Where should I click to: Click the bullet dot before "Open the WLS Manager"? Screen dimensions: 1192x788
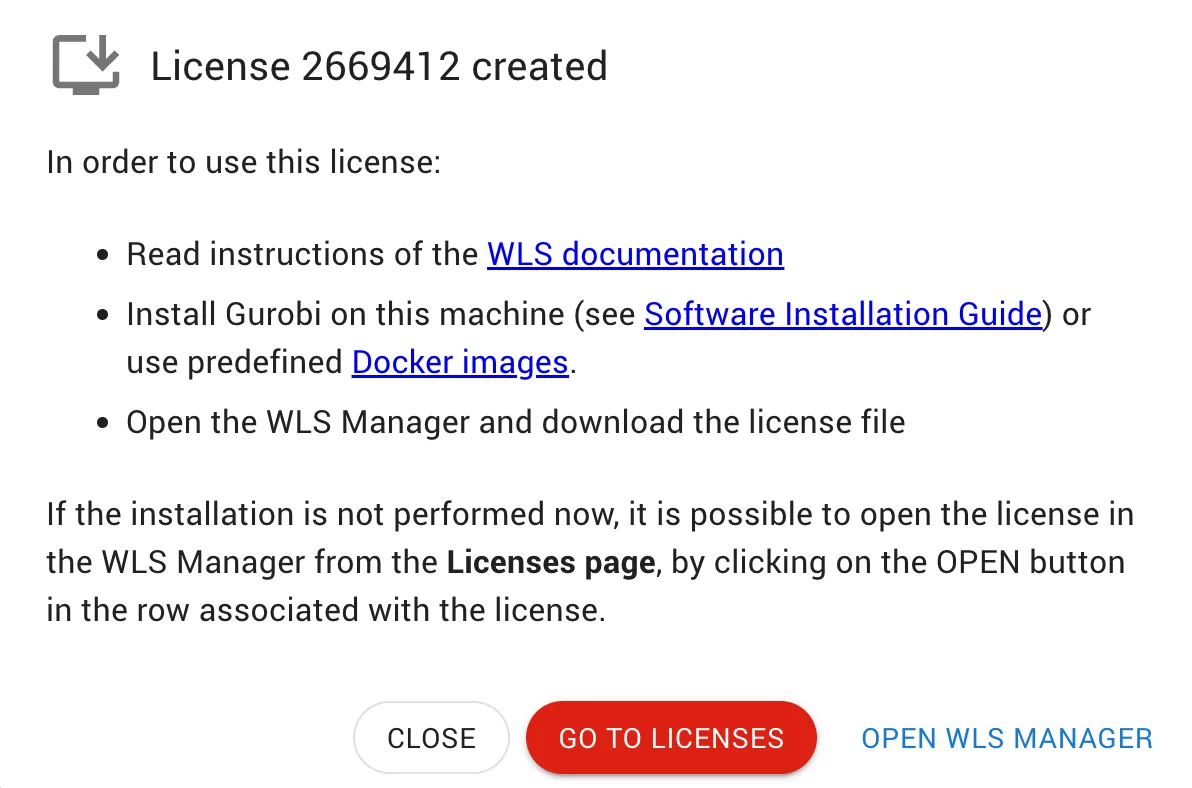tap(103, 424)
